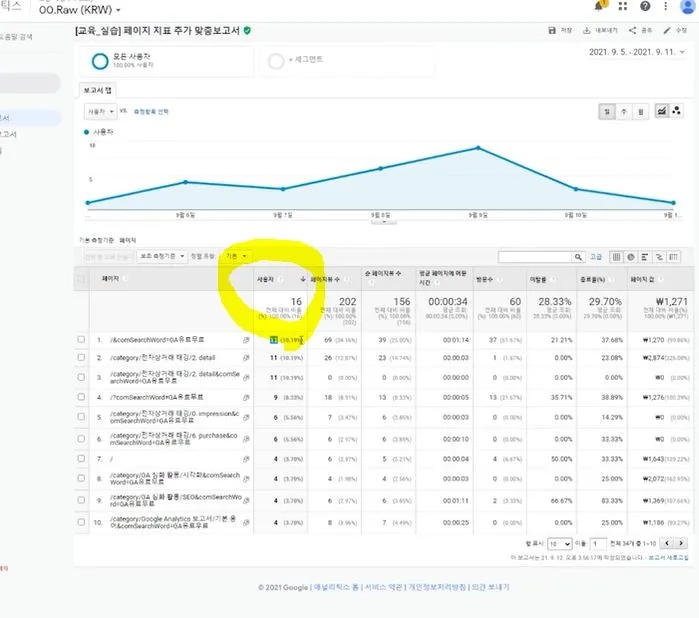The height and width of the screenshot is (618, 699).
Task: Click the select a metric comparison link
Action: click(151, 111)
